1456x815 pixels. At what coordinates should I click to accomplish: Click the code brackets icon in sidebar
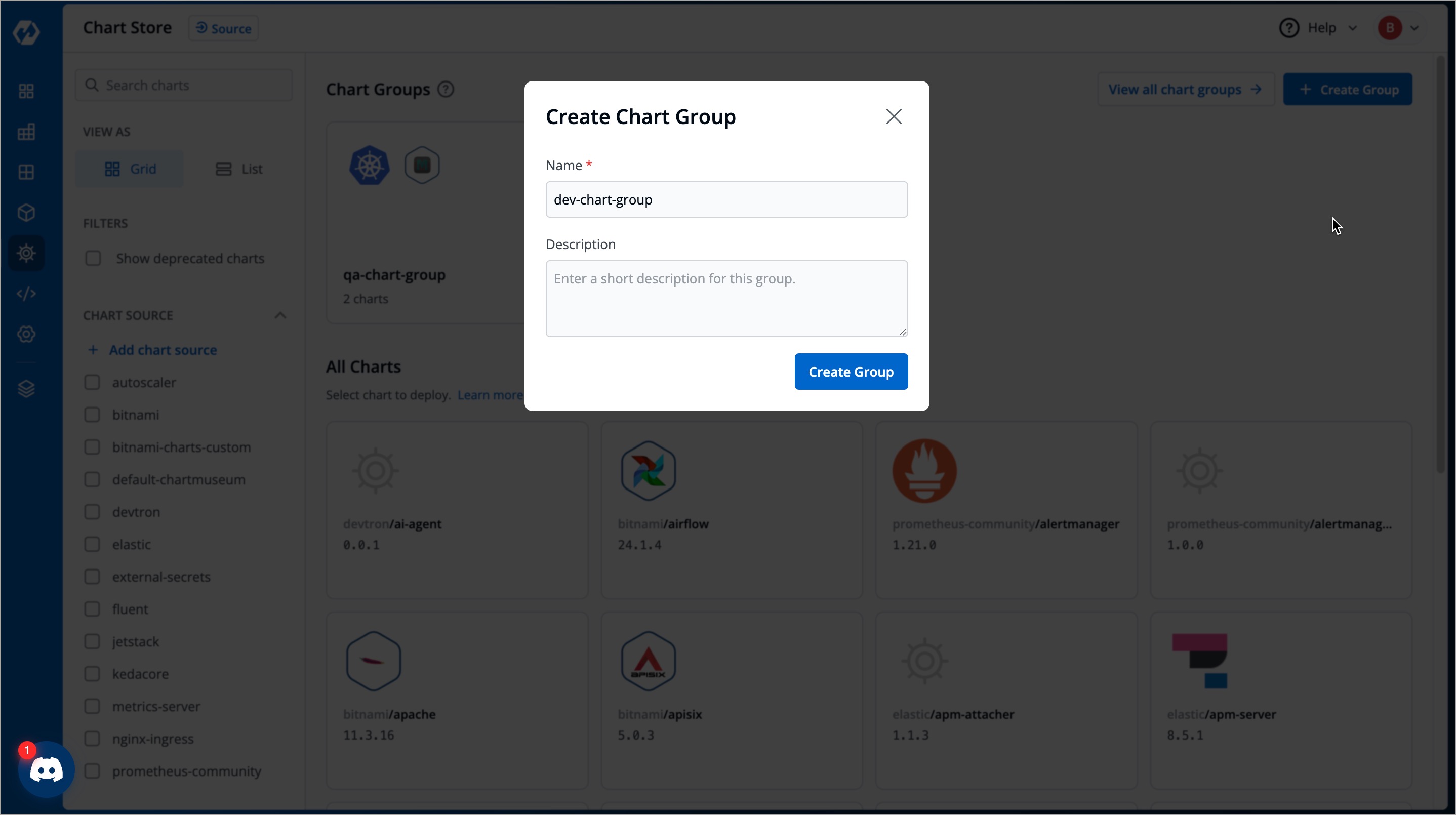(x=25, y=293)
